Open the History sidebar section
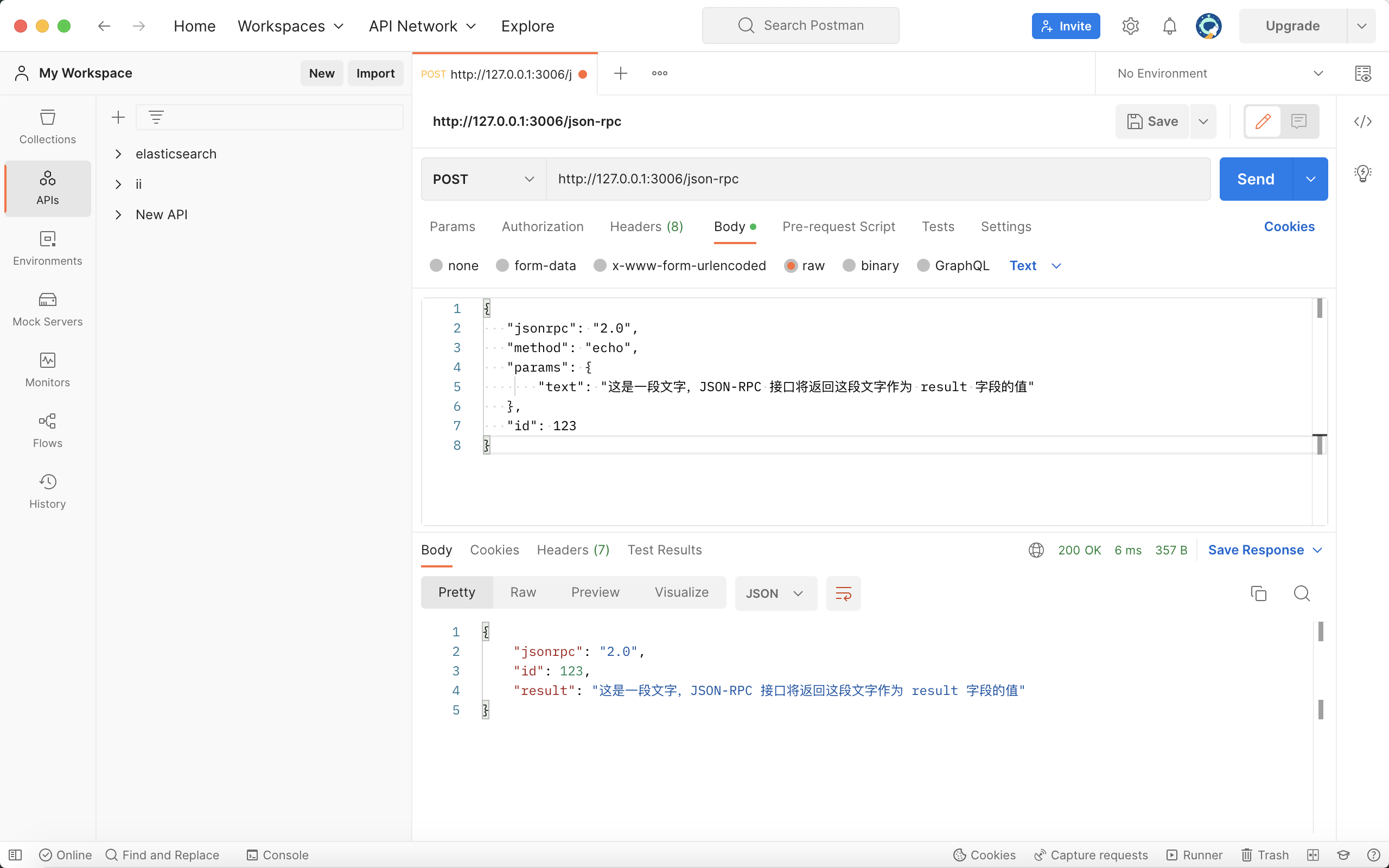 (47, 492)
